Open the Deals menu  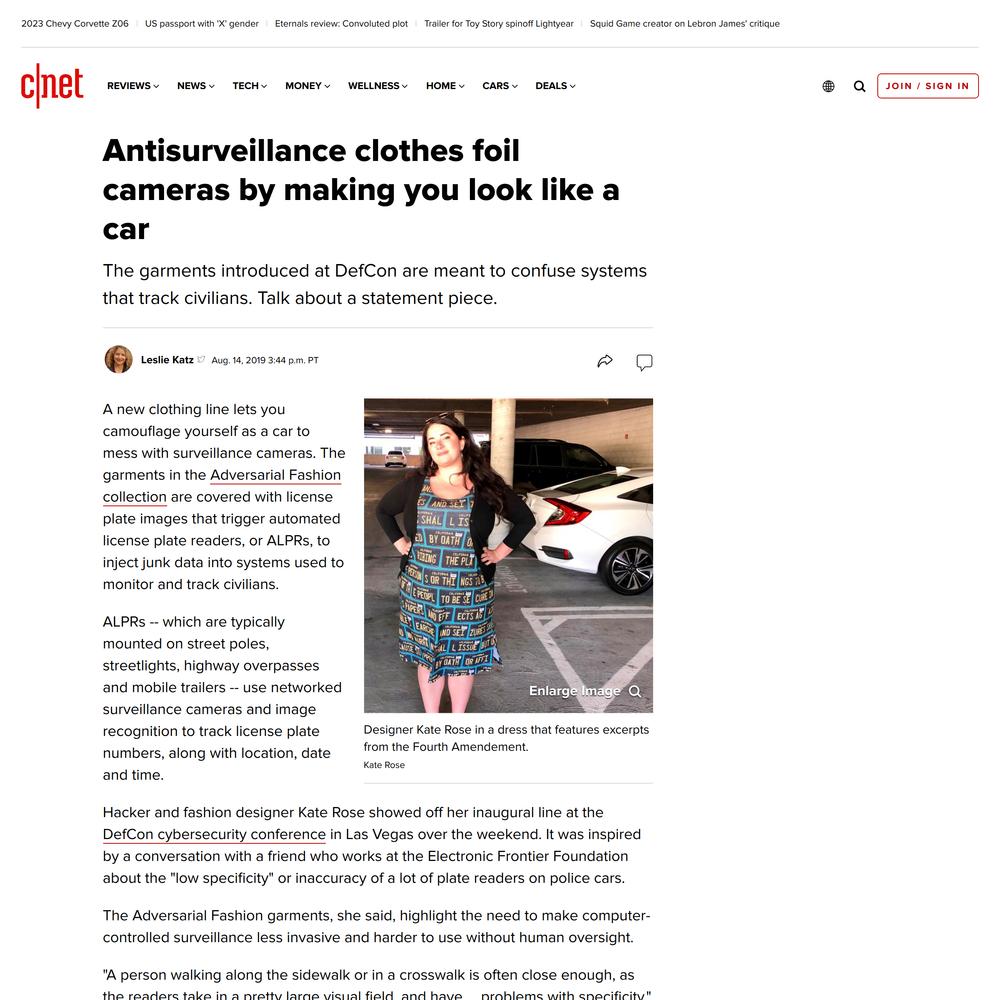pyautogui.click(x=555, y=85)
